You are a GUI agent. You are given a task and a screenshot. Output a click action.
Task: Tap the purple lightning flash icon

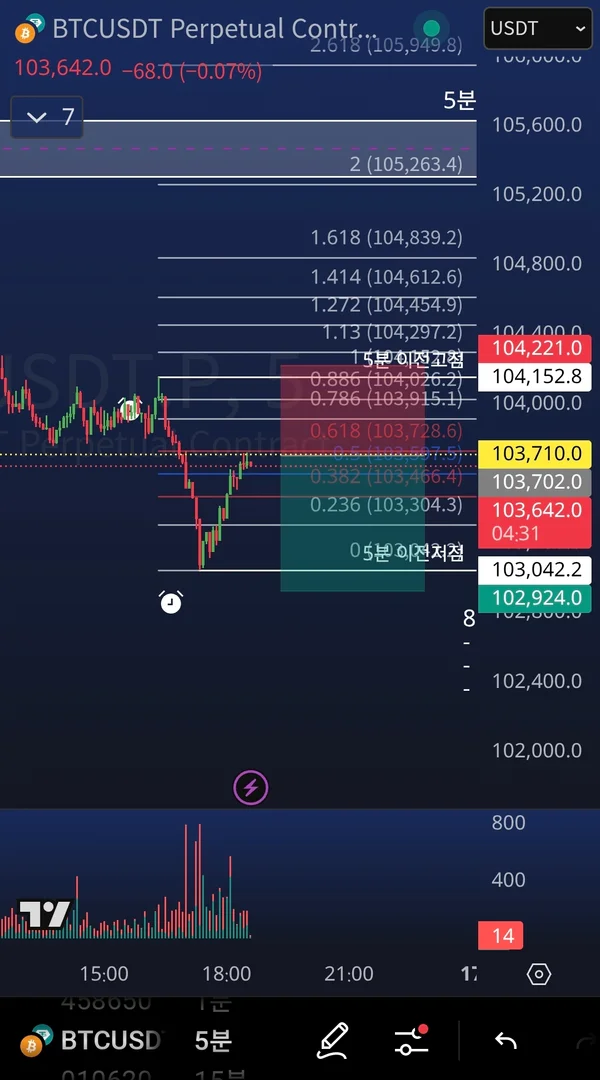pos(251,787)
